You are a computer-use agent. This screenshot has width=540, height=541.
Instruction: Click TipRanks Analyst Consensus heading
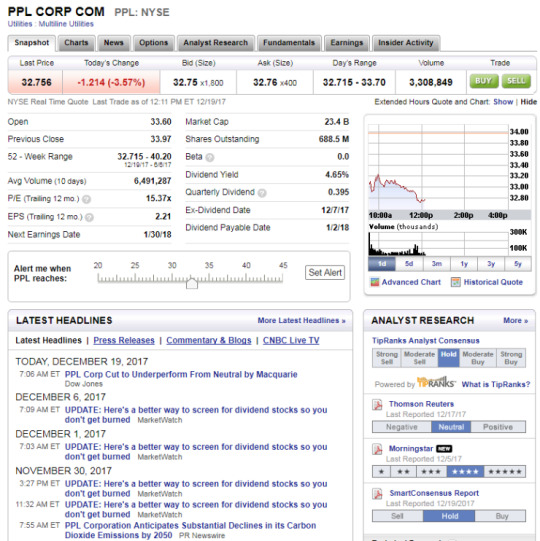pos(425,341)
